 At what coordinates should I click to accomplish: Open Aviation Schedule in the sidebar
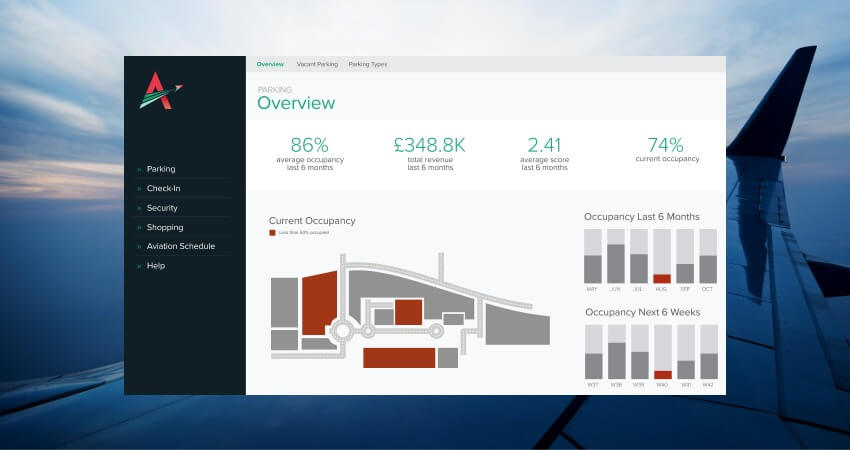pyautogui.click(x=181, y=246)
